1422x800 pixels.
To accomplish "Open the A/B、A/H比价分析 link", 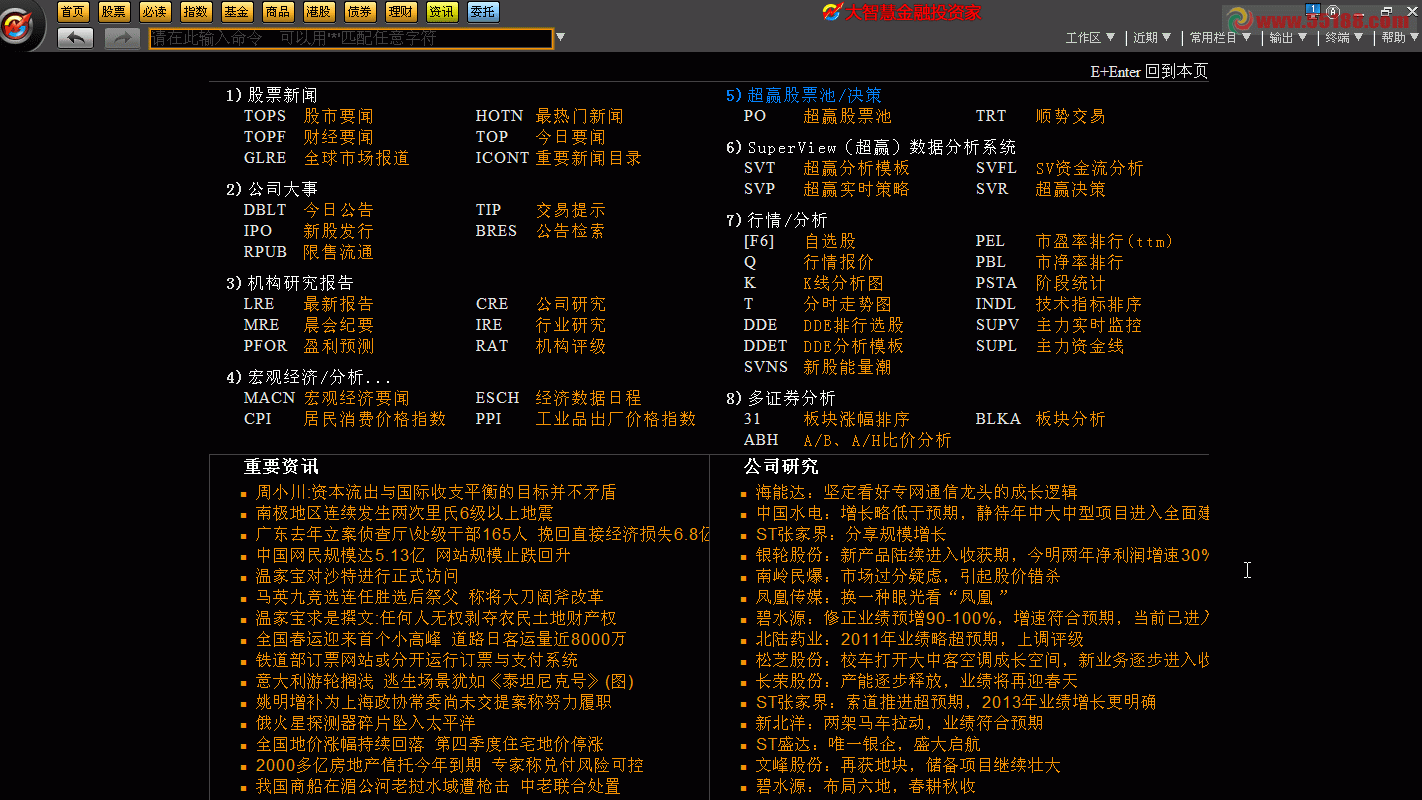I will (x=878, y=440).
